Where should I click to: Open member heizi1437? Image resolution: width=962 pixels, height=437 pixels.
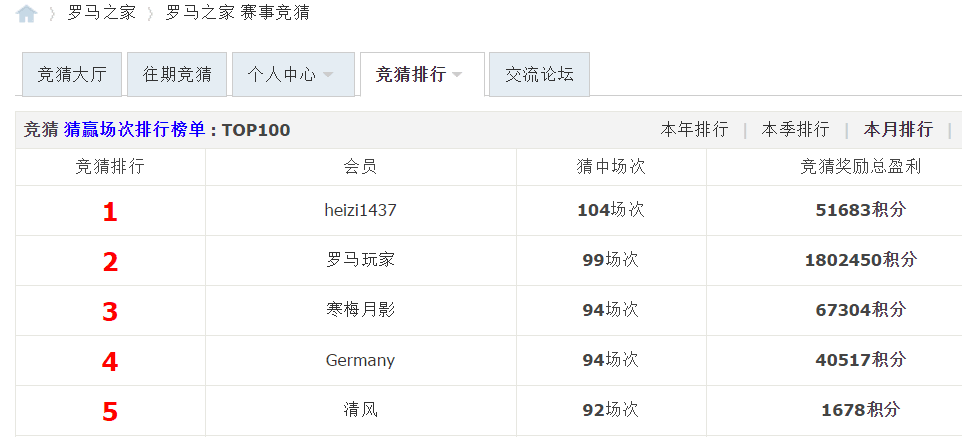(x=360, y=211)
